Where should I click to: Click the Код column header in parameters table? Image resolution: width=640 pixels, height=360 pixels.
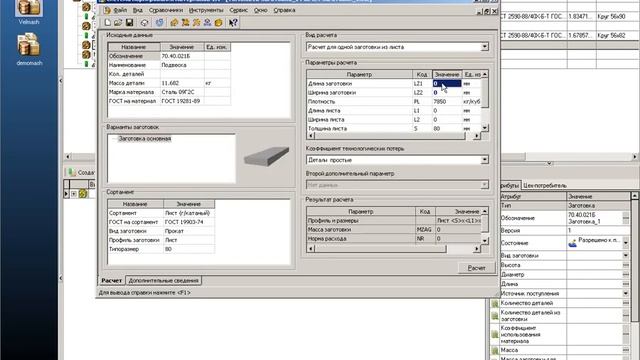(422, 75)
